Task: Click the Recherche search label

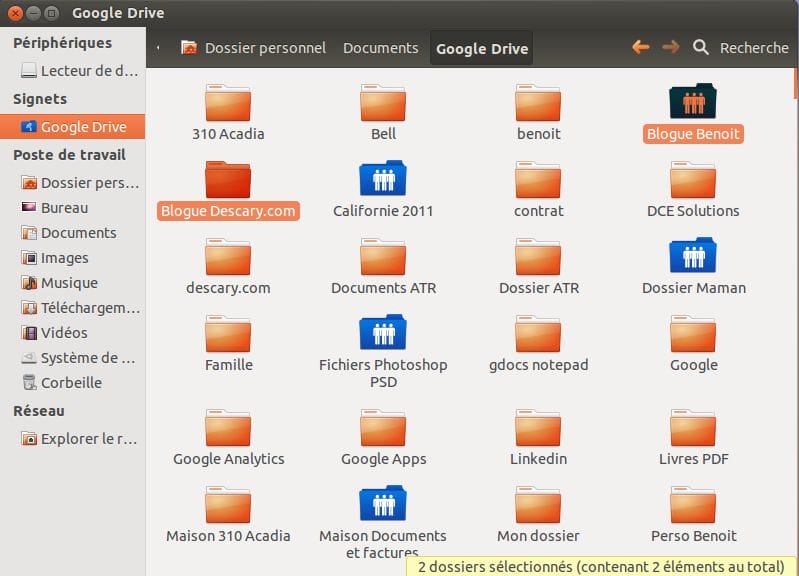Action: click(x=754, y=48)
